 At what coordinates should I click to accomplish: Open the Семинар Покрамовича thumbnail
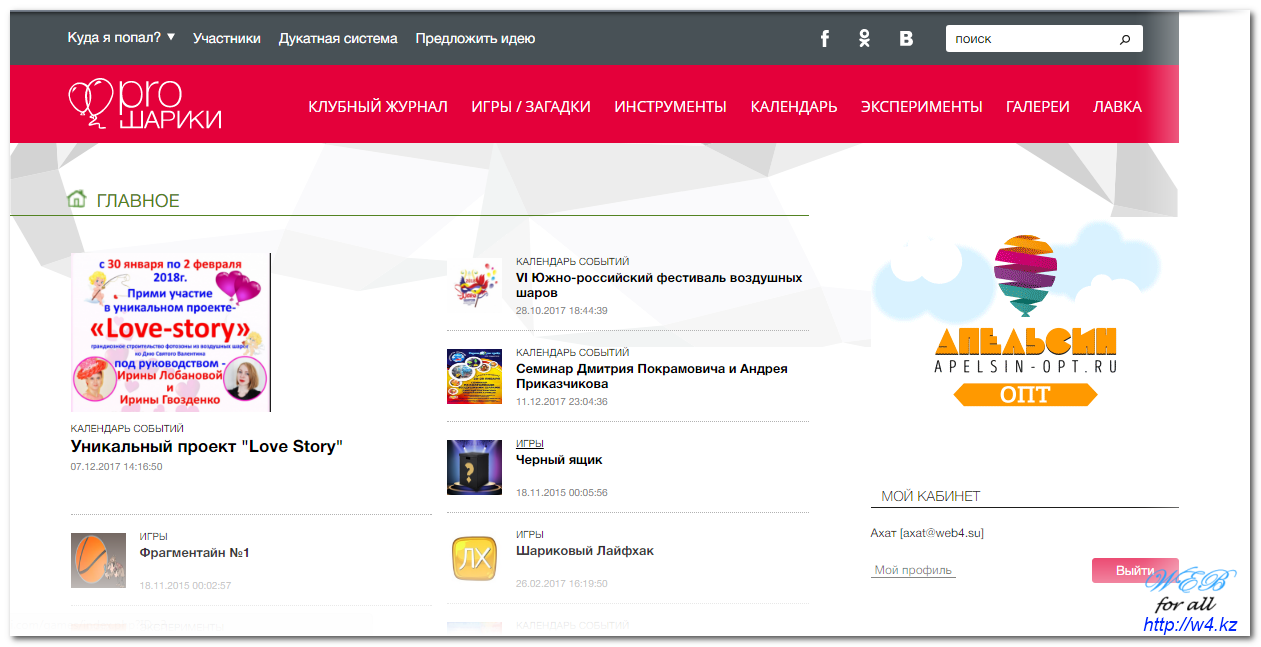(x=474, y=376)
